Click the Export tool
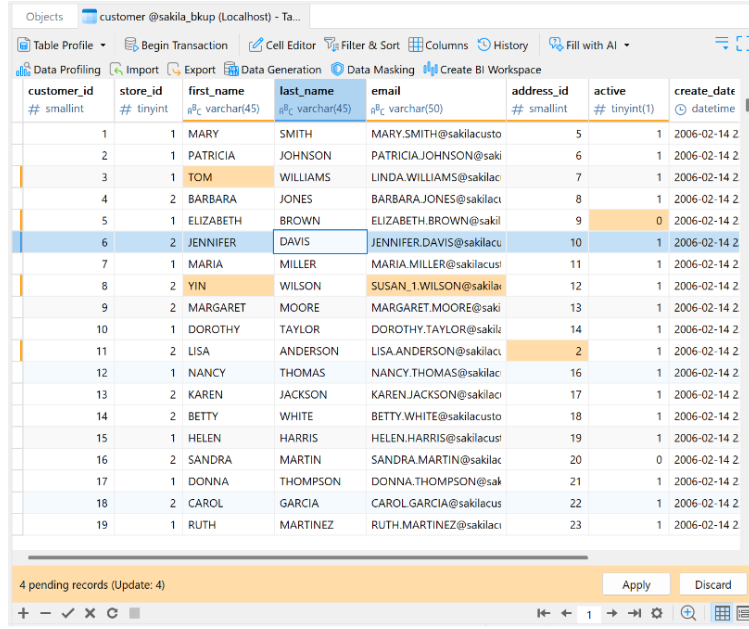 coord(191,70)
